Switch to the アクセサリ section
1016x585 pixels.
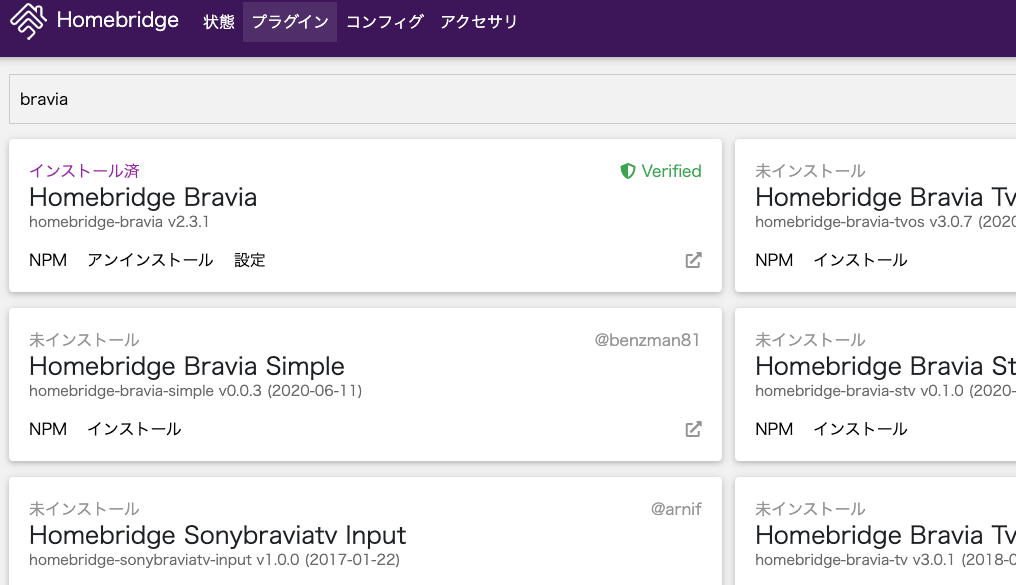click(x=478, y=20)
